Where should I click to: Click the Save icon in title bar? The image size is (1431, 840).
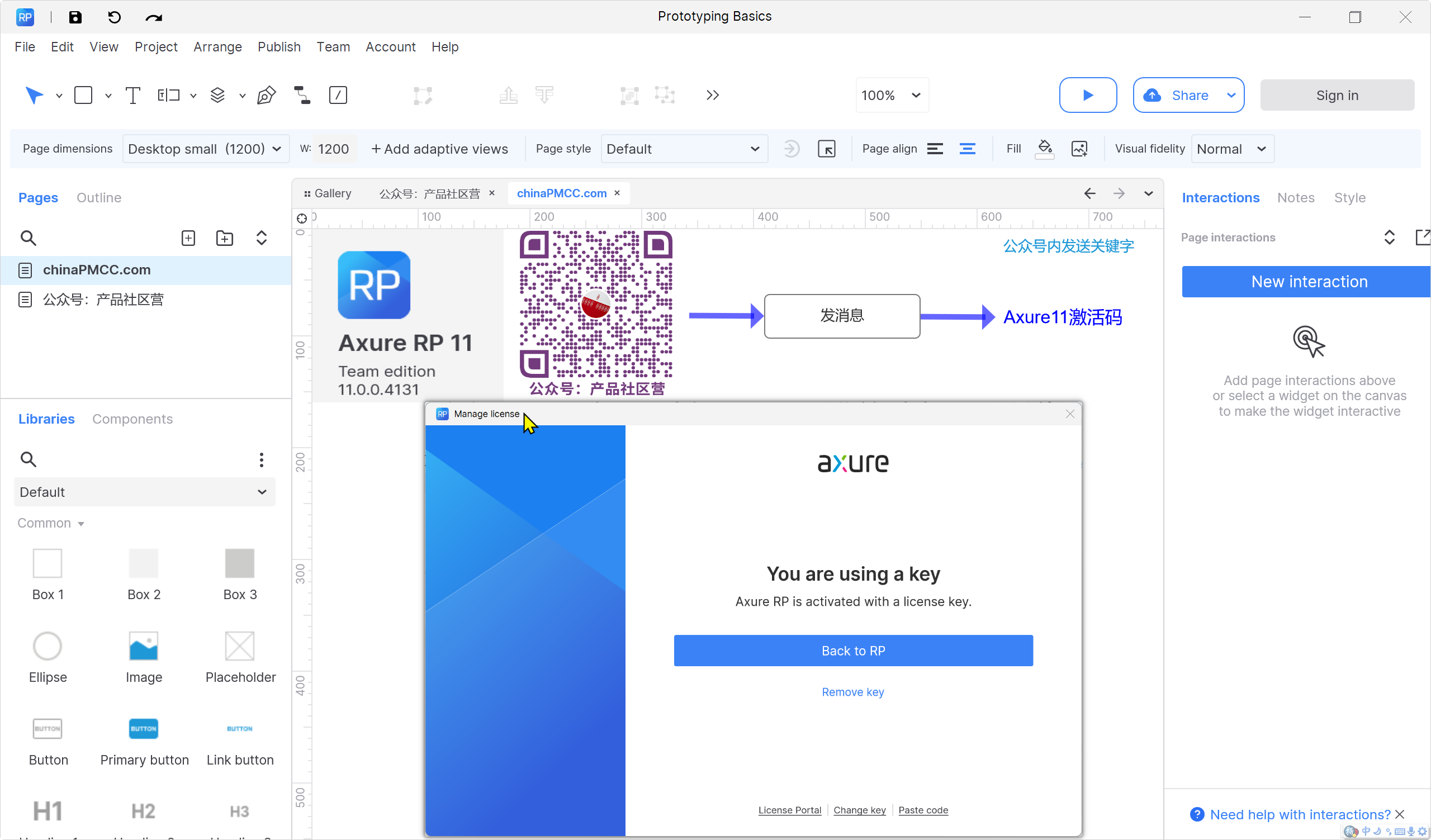click(75, 17)
